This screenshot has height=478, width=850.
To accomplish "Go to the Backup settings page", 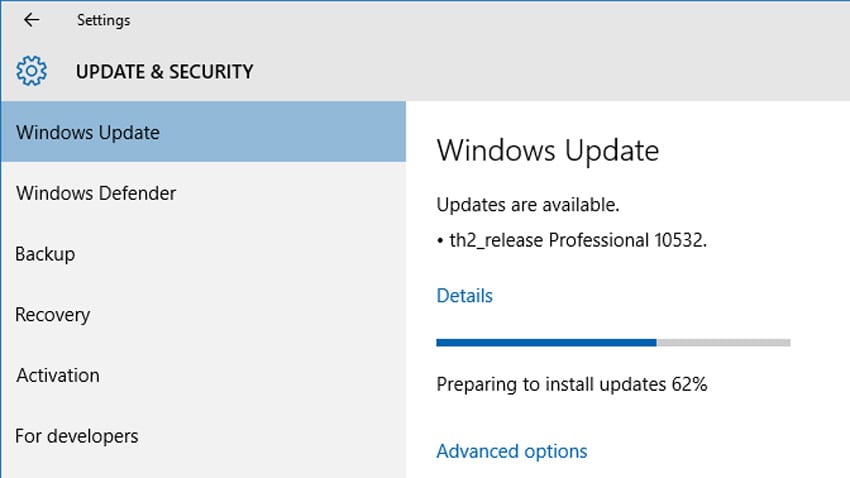I will pyautogui.click(x=45, y=254).
